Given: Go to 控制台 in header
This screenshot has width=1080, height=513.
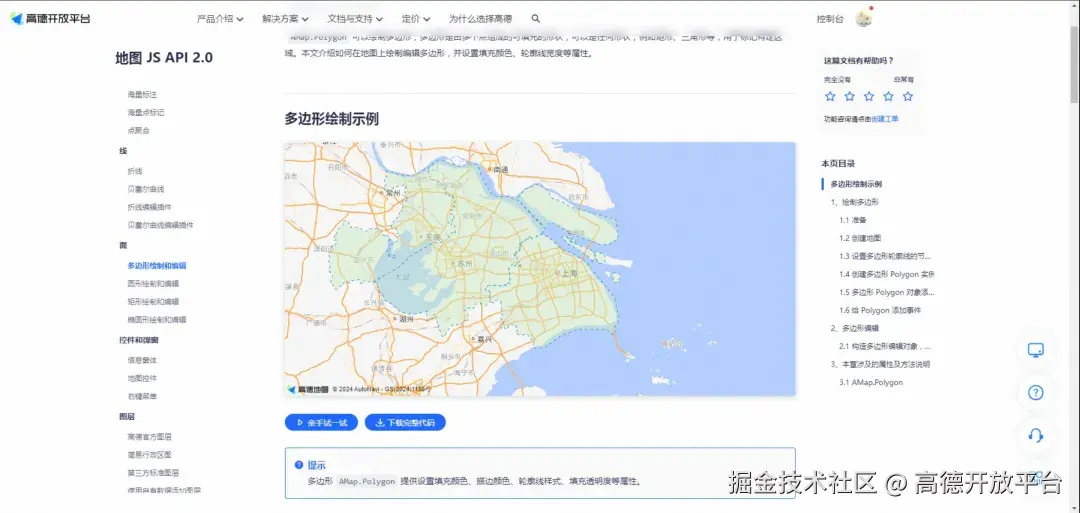Looking at the screenshot, I should 830,19.
